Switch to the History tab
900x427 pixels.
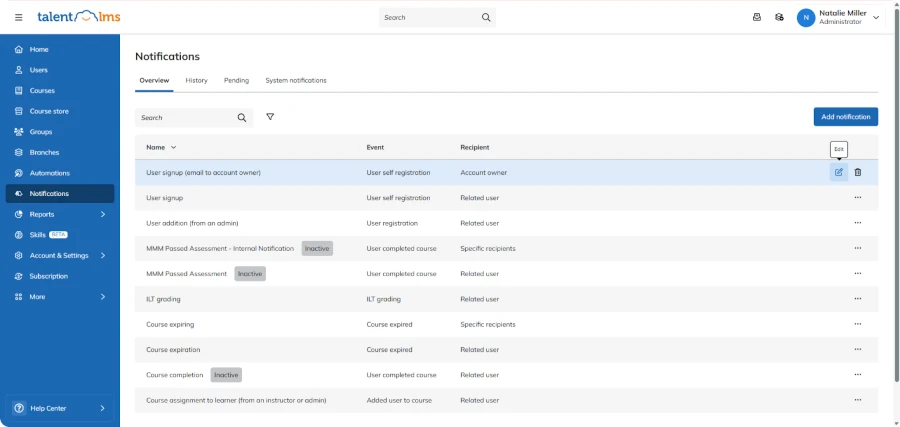point(196,80)
